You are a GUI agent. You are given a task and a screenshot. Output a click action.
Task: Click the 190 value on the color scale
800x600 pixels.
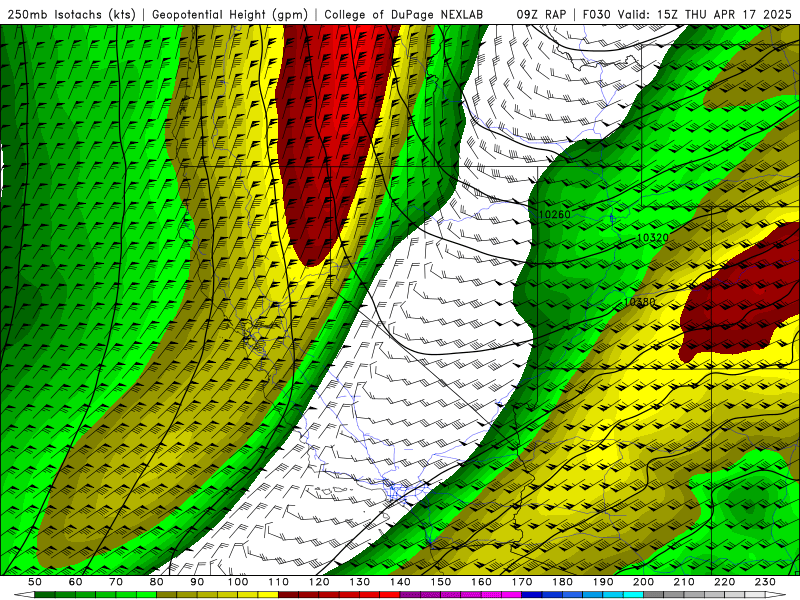pos(603,582)
